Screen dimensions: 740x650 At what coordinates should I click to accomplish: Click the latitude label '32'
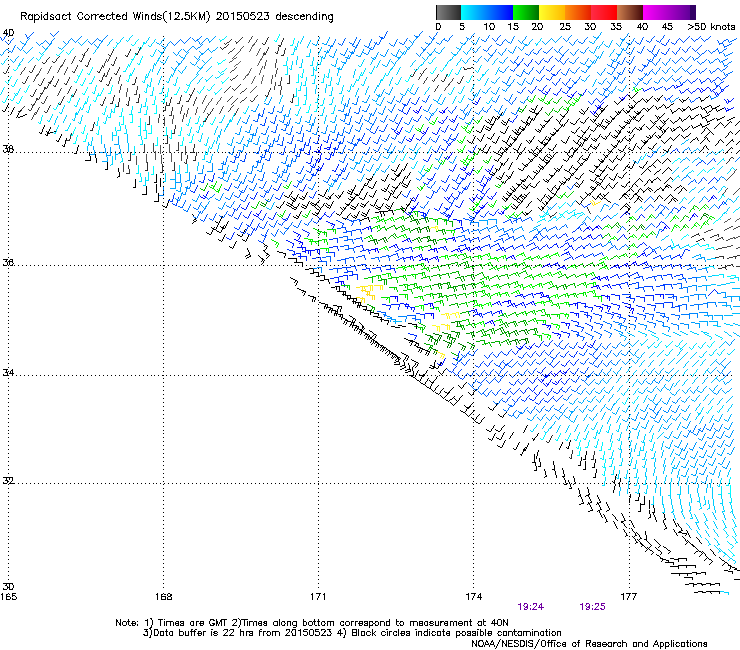8,481
